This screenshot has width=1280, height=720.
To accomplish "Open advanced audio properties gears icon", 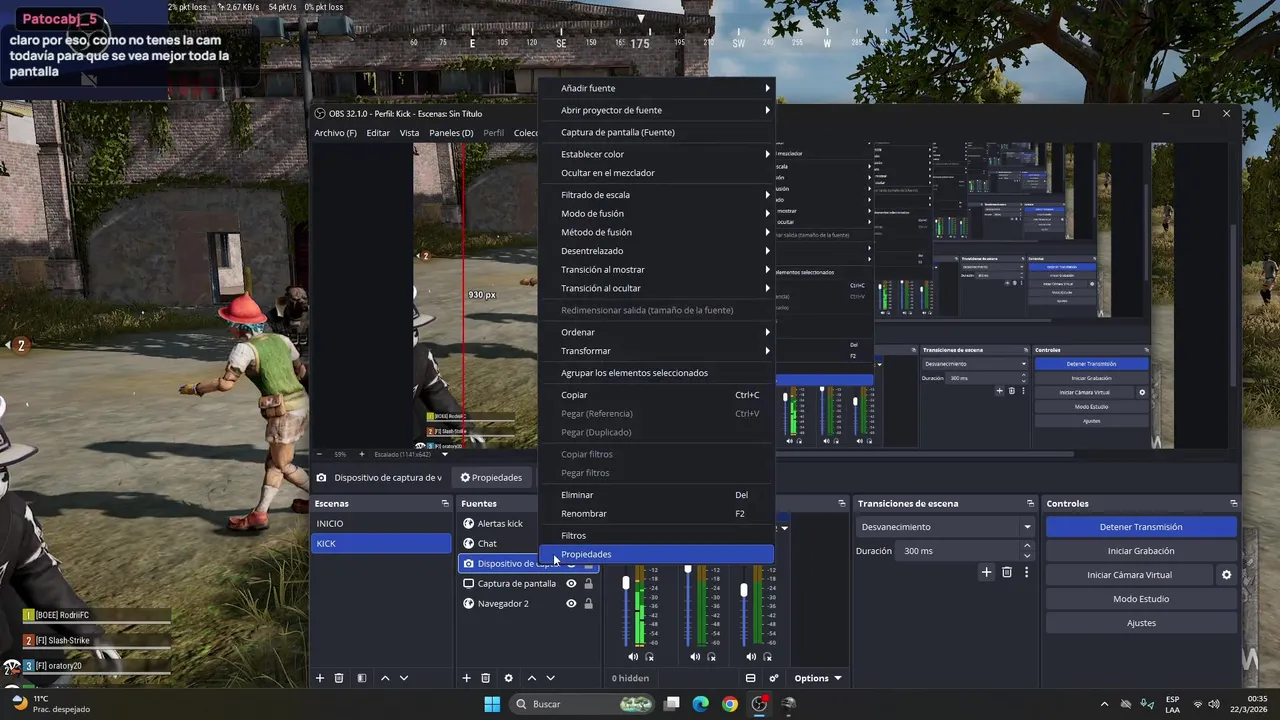I will (774, 678).
